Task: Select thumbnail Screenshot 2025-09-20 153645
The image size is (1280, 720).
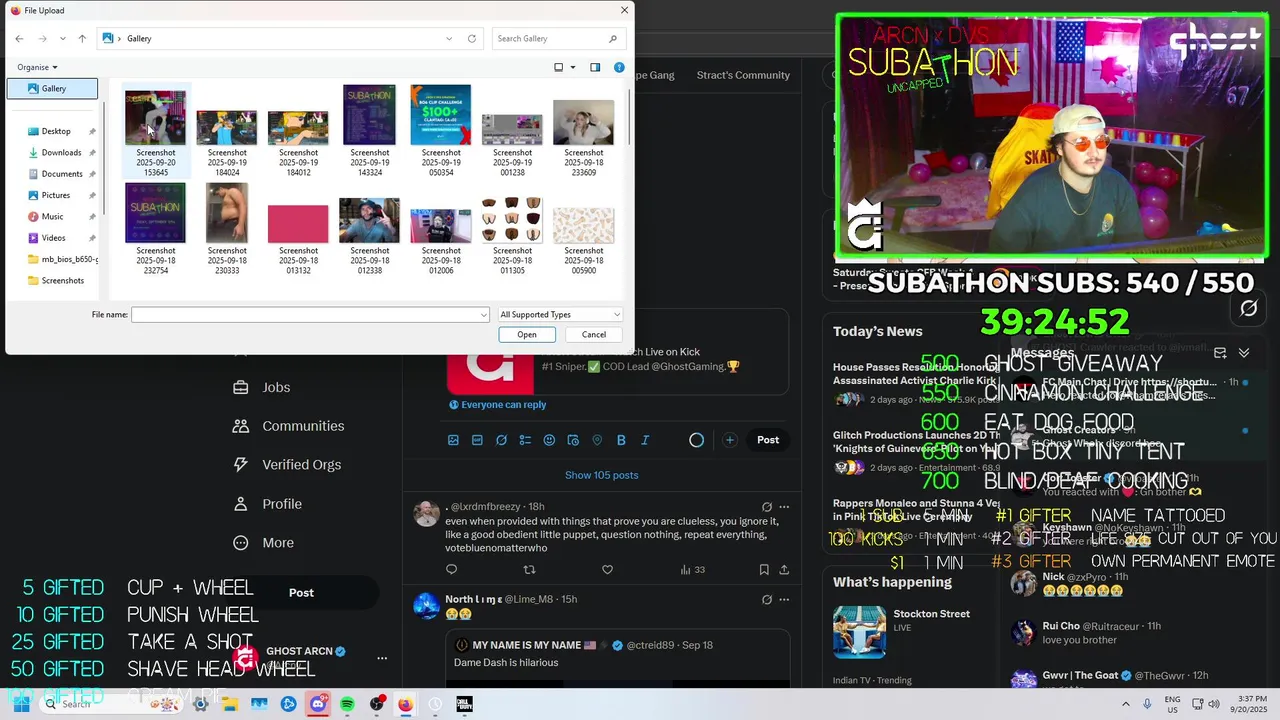Action: [155, 132]
